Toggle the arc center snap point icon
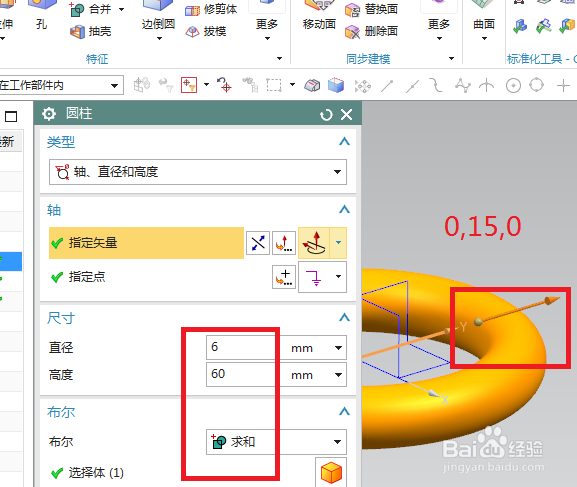This screenshot has height=487, width=577. (x=513, y=85)
